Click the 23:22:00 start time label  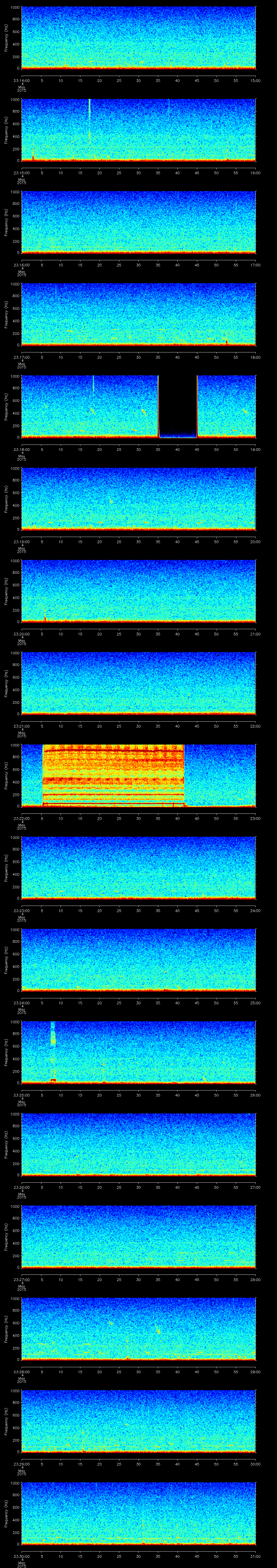[21, 818]
